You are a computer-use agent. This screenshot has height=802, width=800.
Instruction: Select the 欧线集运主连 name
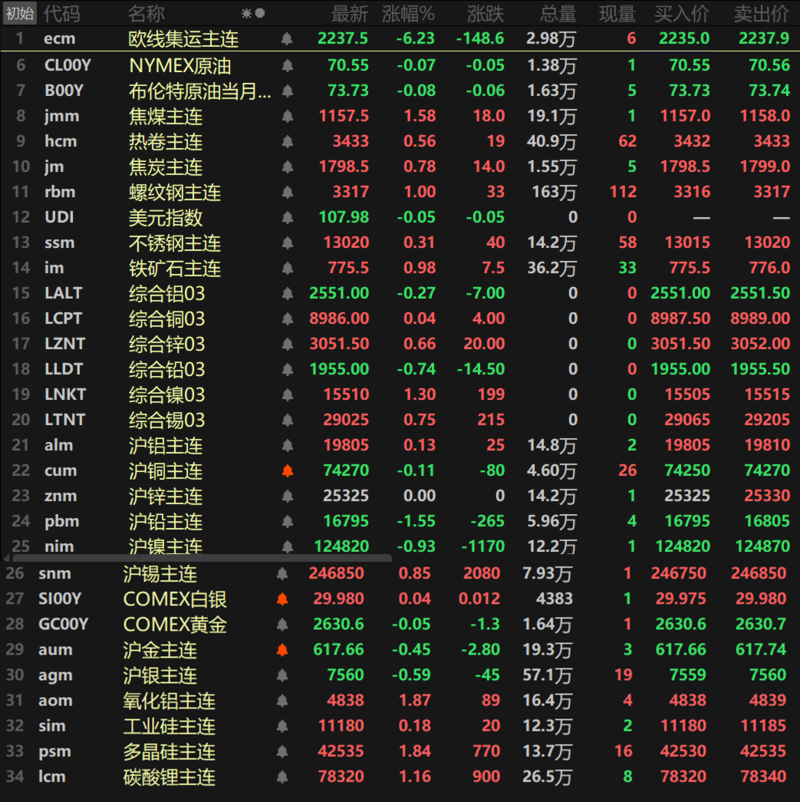(x=184, y=39)
